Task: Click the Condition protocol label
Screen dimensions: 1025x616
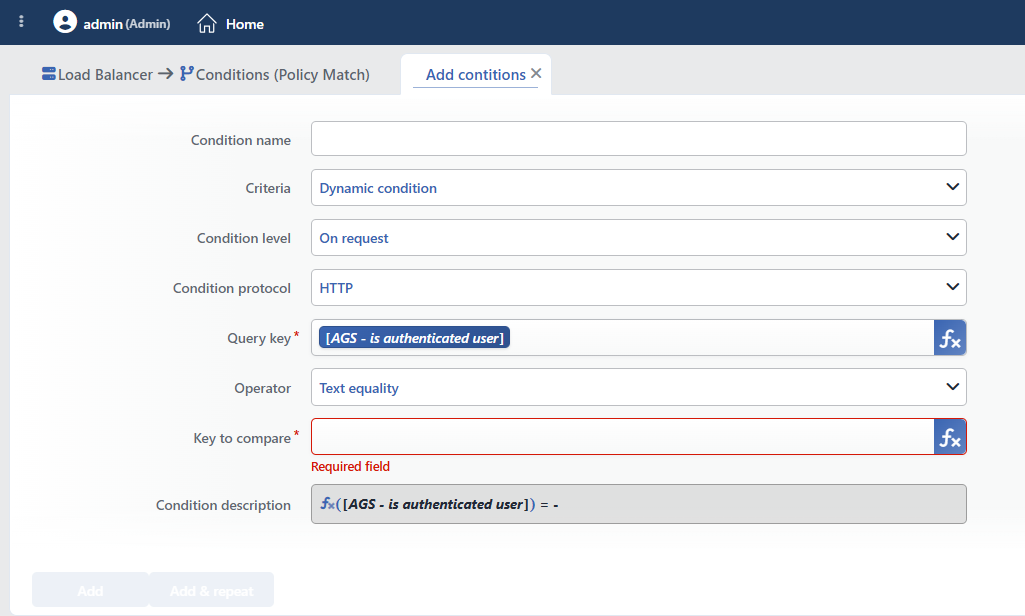Action: tap(231, 288)
